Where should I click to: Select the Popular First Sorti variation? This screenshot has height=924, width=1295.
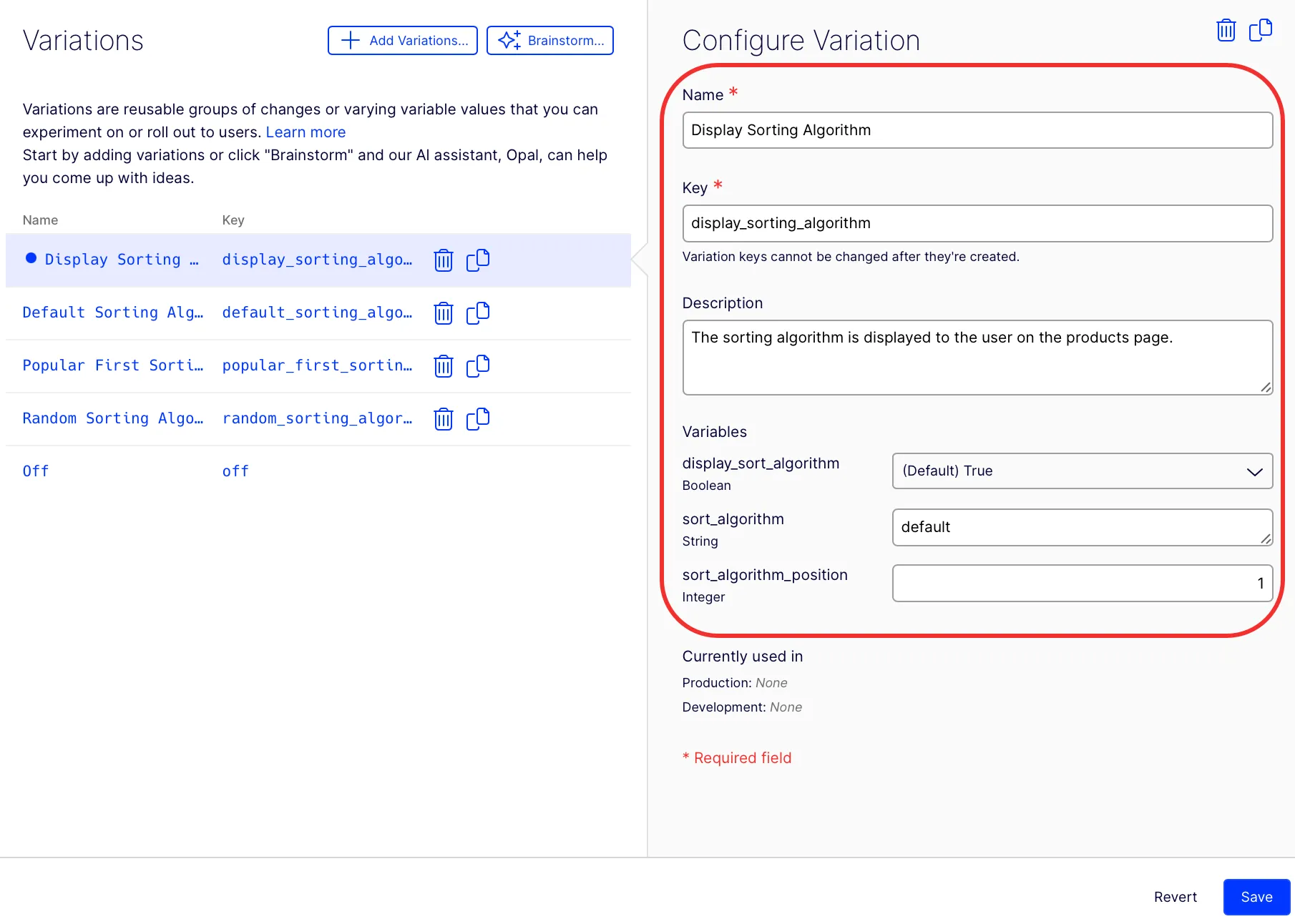pyautogui.click(x=113, y=365)
